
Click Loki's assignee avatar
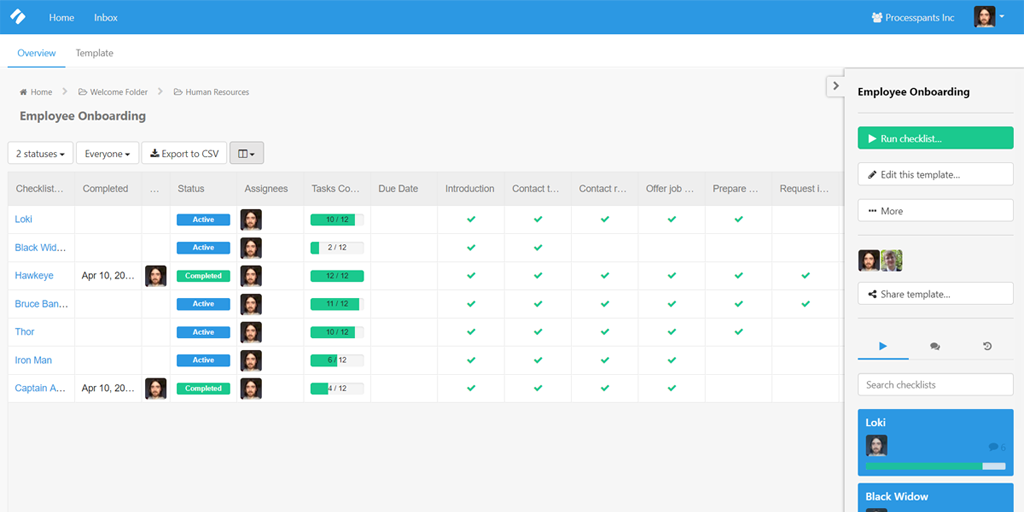[x=251, y=219]
